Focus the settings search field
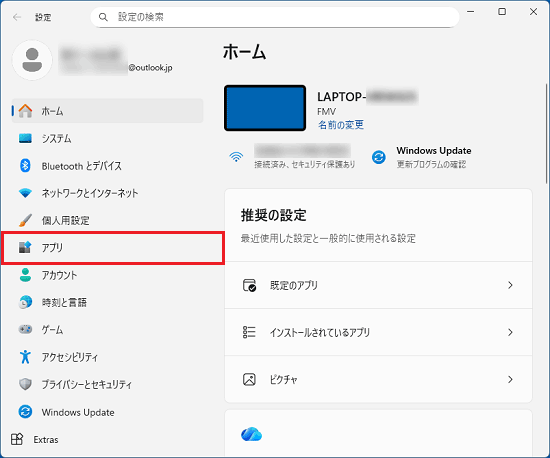Screen dimensions: 550x458 (x=275, y=17)
